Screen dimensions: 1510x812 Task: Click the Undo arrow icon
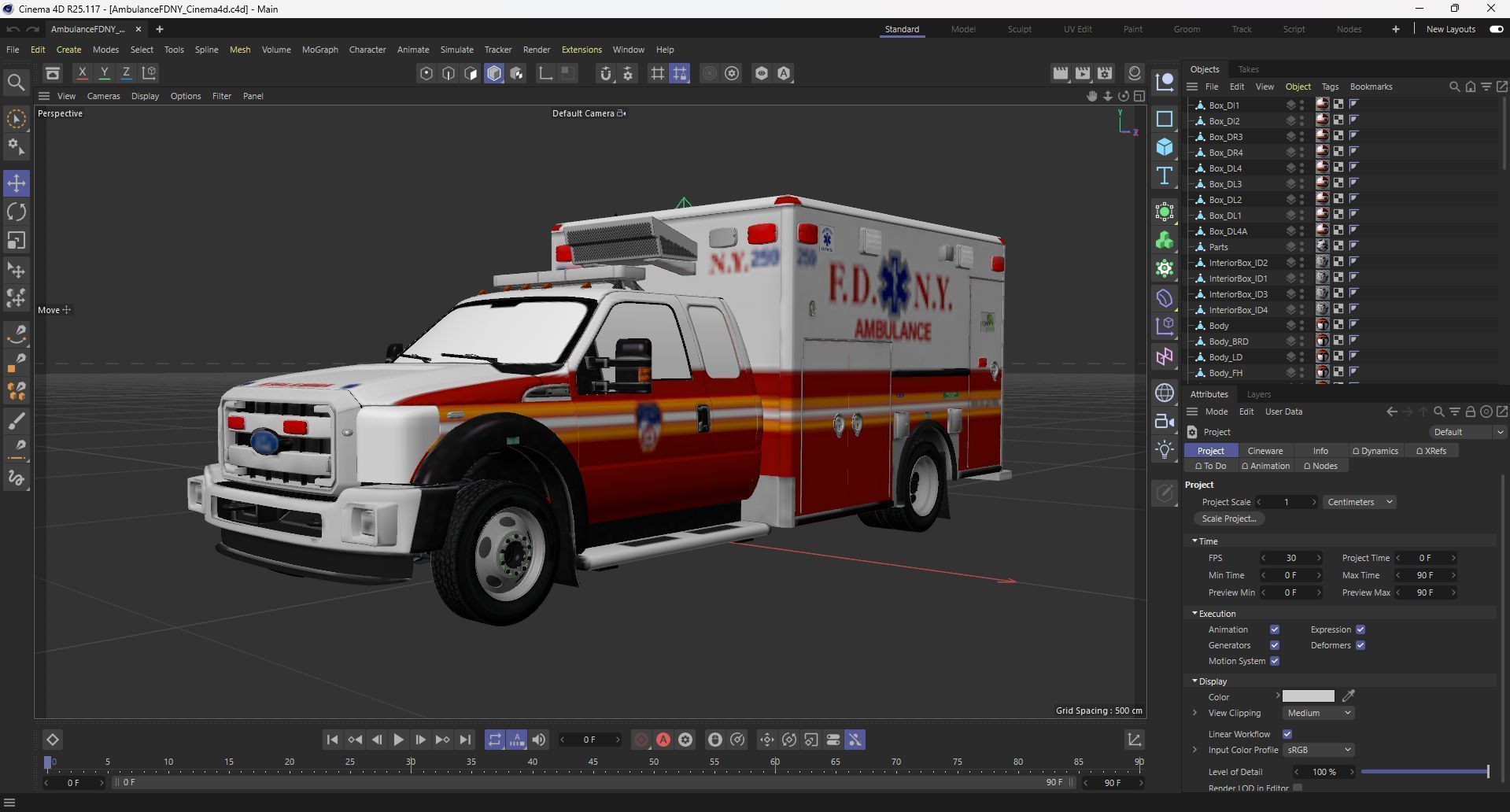(x=13, y=29)
